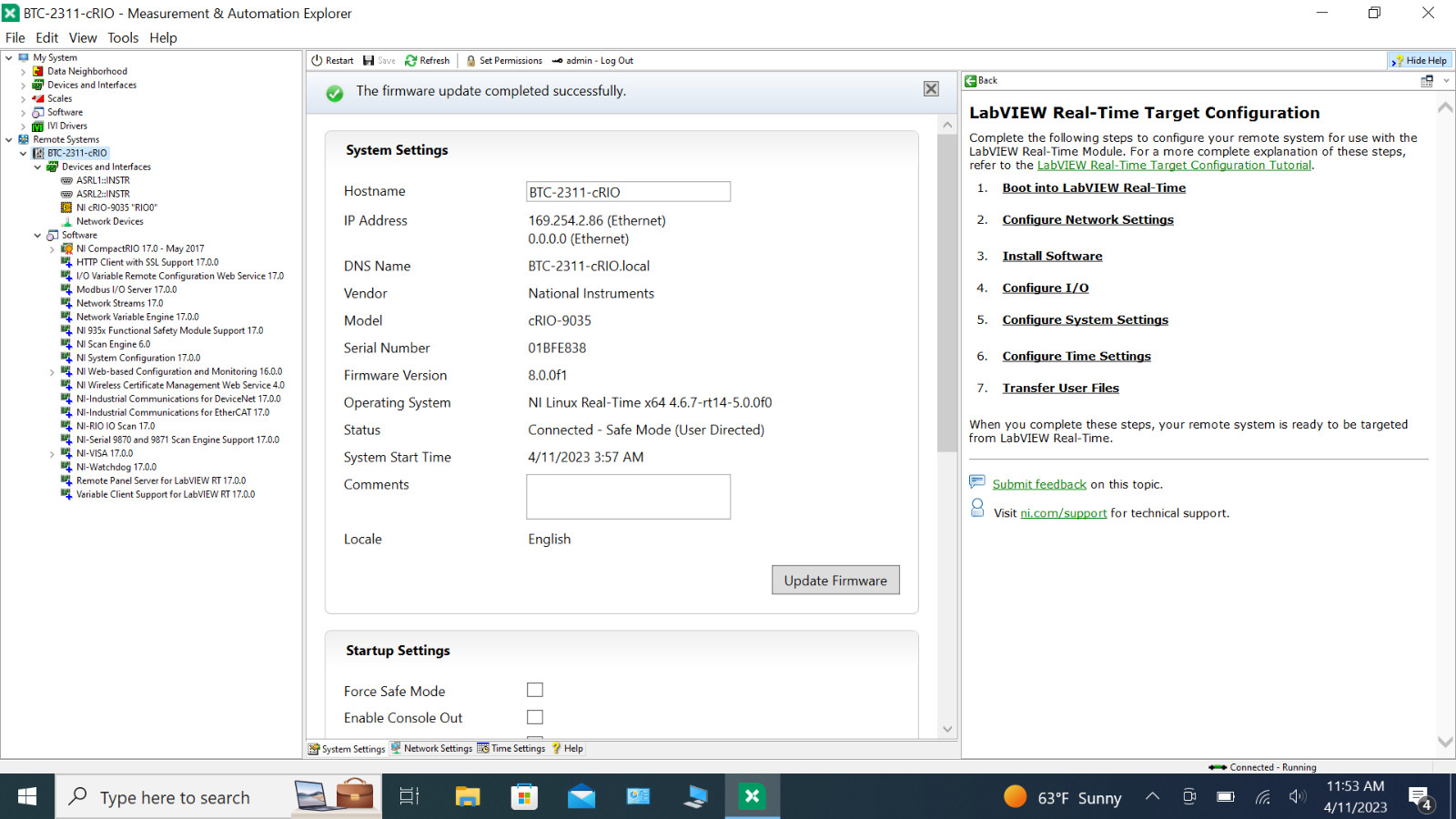
Task: Click the Back arrow in help pane
Action: coord(970,81)
